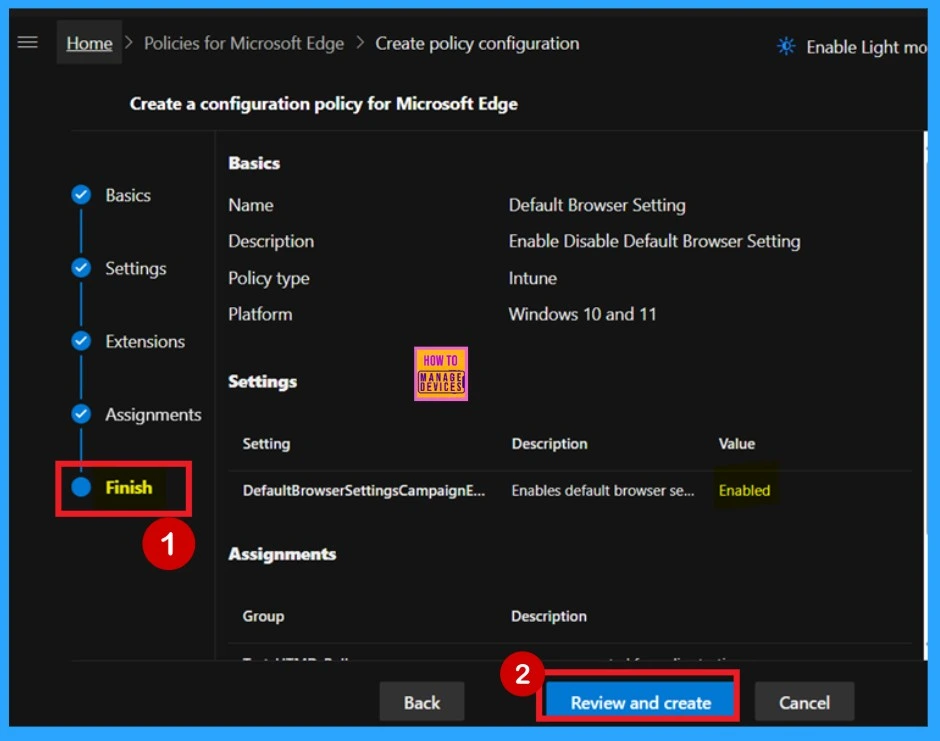Click Enable Light mode text
The image size is (940, 741).
pos(866,47)
